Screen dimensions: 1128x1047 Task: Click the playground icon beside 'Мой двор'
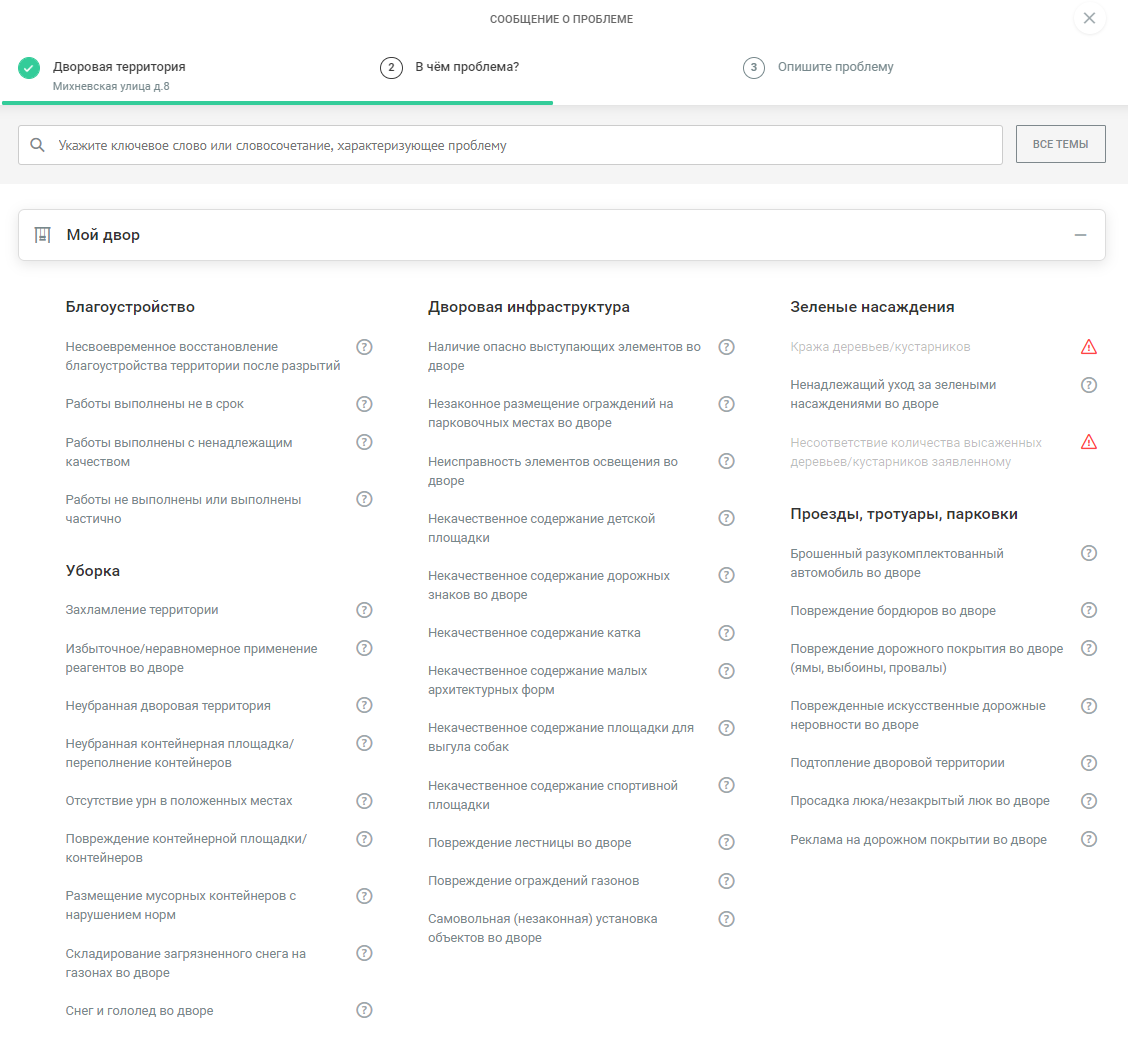click(42, 235)
